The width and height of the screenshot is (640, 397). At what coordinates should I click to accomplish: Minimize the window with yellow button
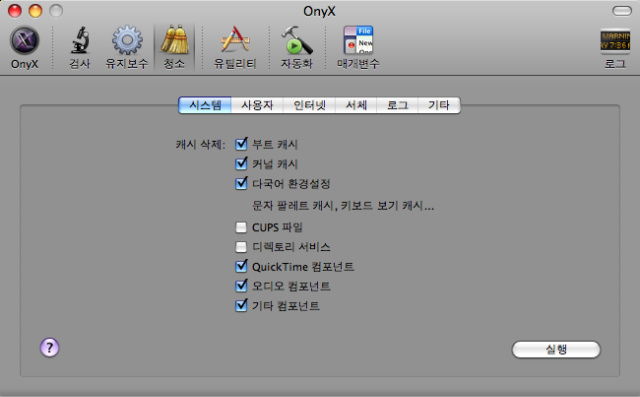[x=36, y=11]
